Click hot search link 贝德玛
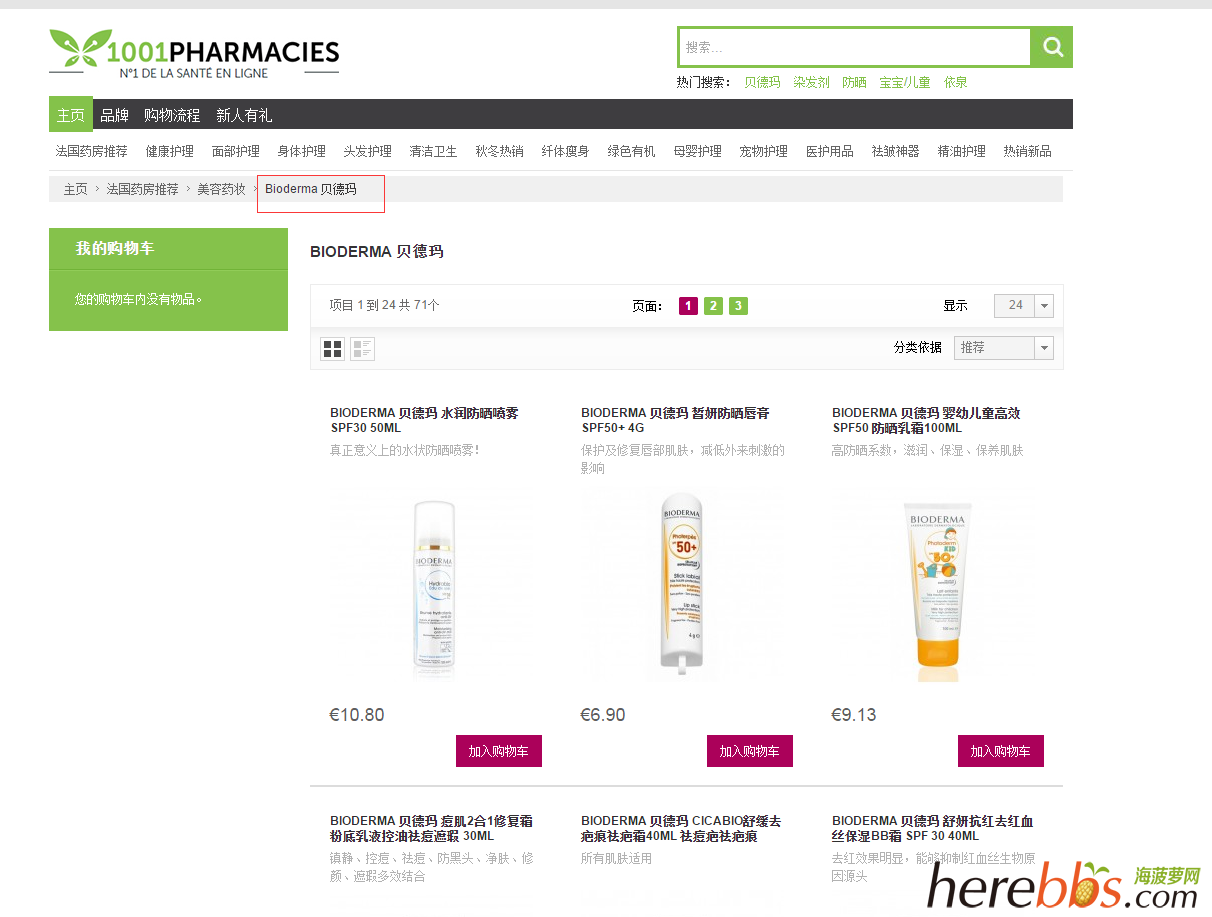 [762, 82]
